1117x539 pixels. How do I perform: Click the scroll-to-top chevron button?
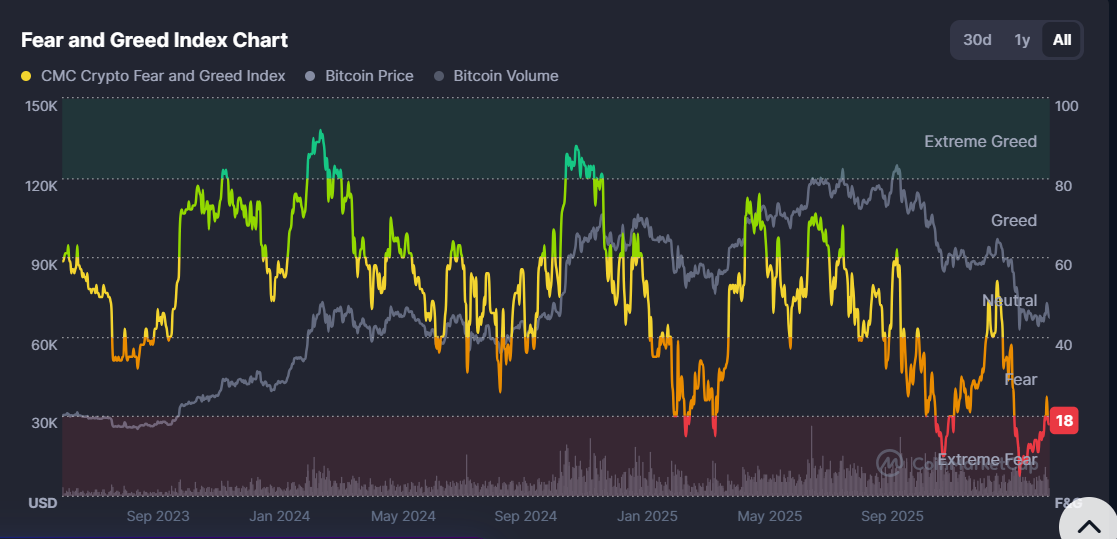coord(1088,524)
